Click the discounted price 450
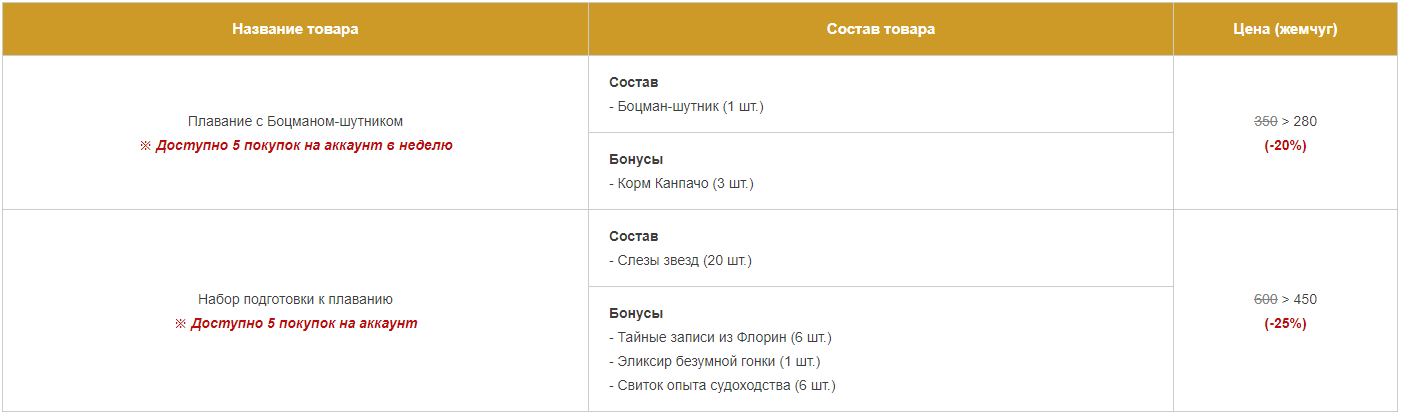Screen dimensions: 1401x415 point(1305,299)
